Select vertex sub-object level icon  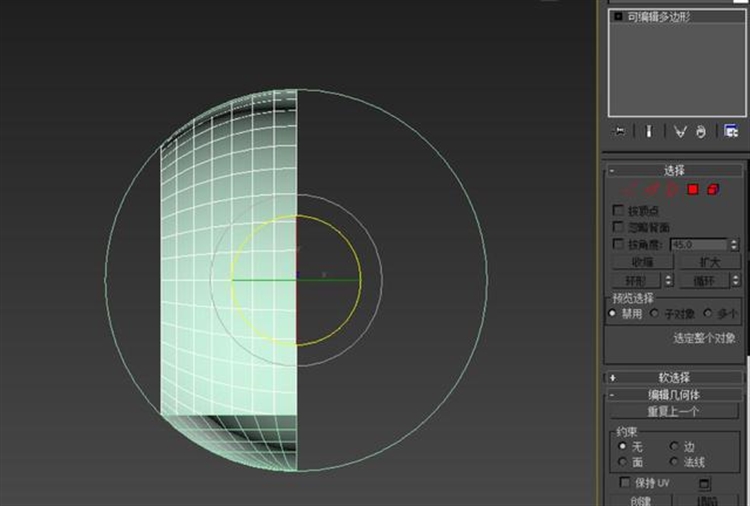[629, 189]
